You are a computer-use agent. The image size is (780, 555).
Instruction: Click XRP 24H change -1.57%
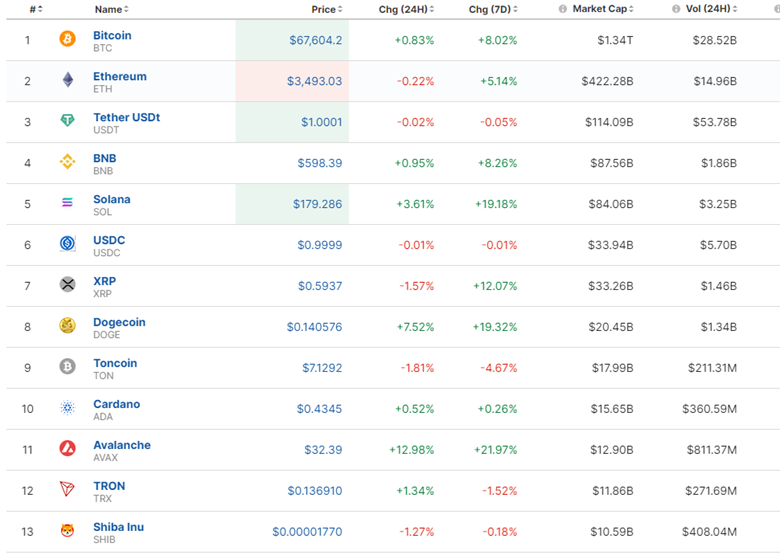pyautogui.click(x=417, y=286)
